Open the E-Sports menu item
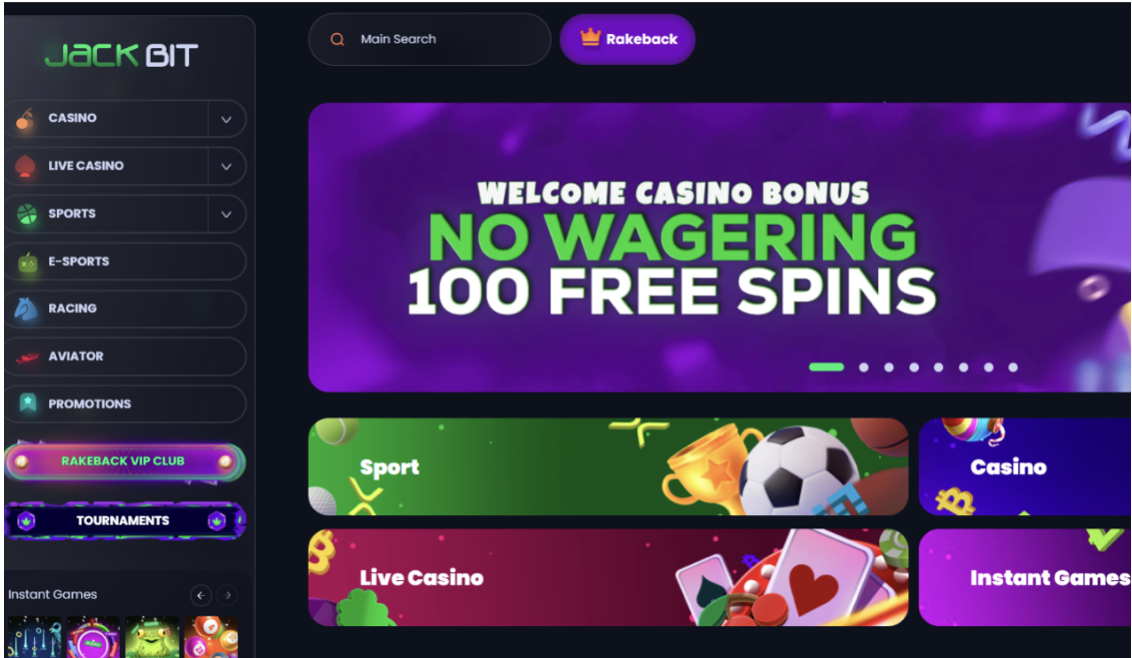Viewport: 1132px width, 658px height. (126, 261)
